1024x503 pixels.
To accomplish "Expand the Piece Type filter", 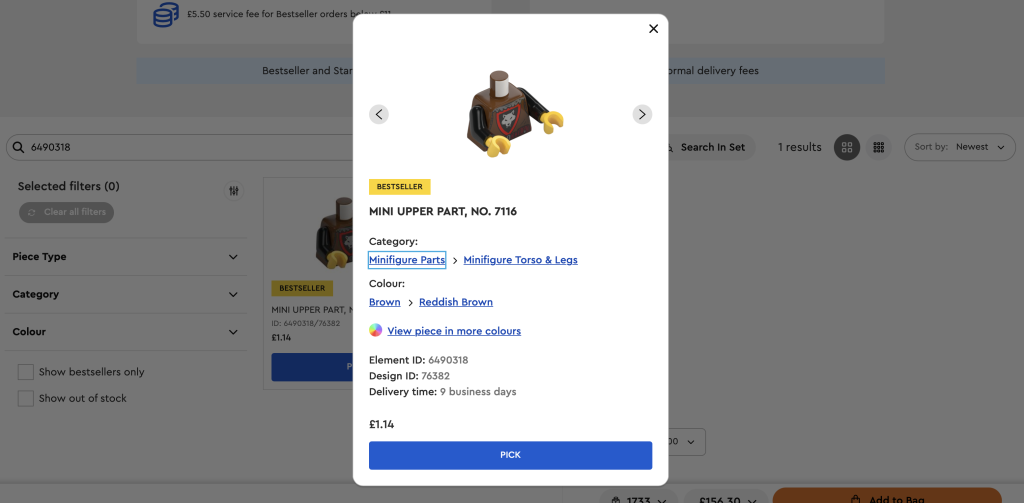I will pyautogui.click(x=125, y=257).
